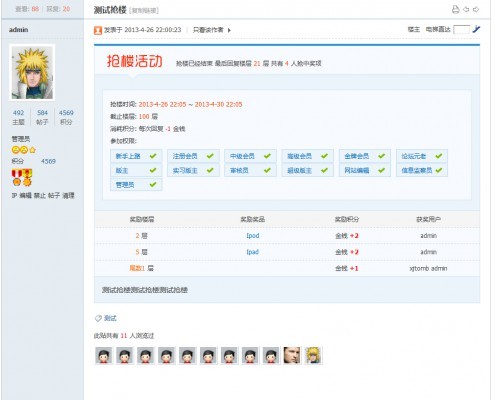Click the 2013-4-26 22:05 start time

(162, 104)
